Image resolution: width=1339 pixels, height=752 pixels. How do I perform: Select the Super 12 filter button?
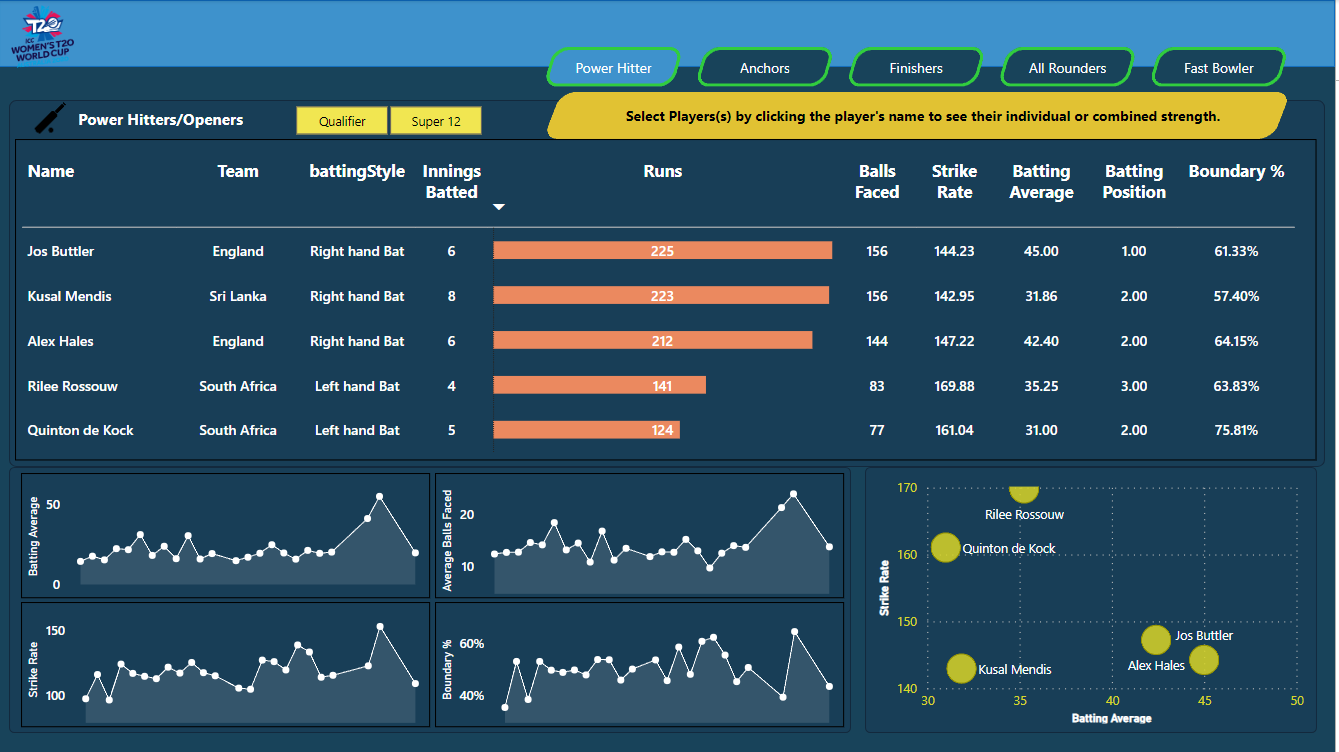436,121
